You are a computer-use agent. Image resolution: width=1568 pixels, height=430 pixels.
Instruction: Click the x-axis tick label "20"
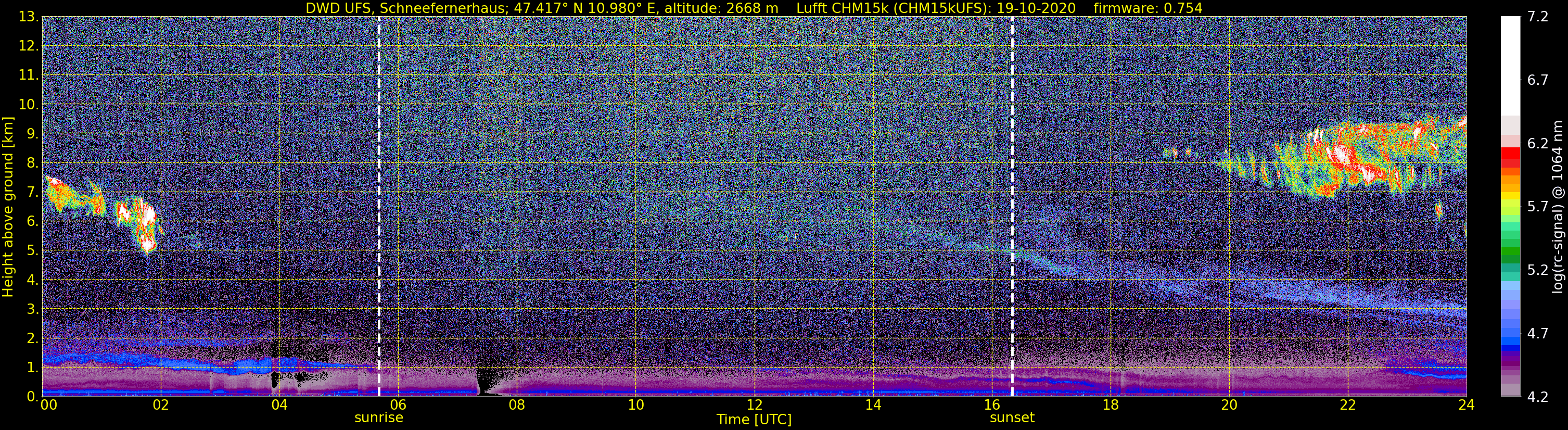click(x=1229, y=405)
